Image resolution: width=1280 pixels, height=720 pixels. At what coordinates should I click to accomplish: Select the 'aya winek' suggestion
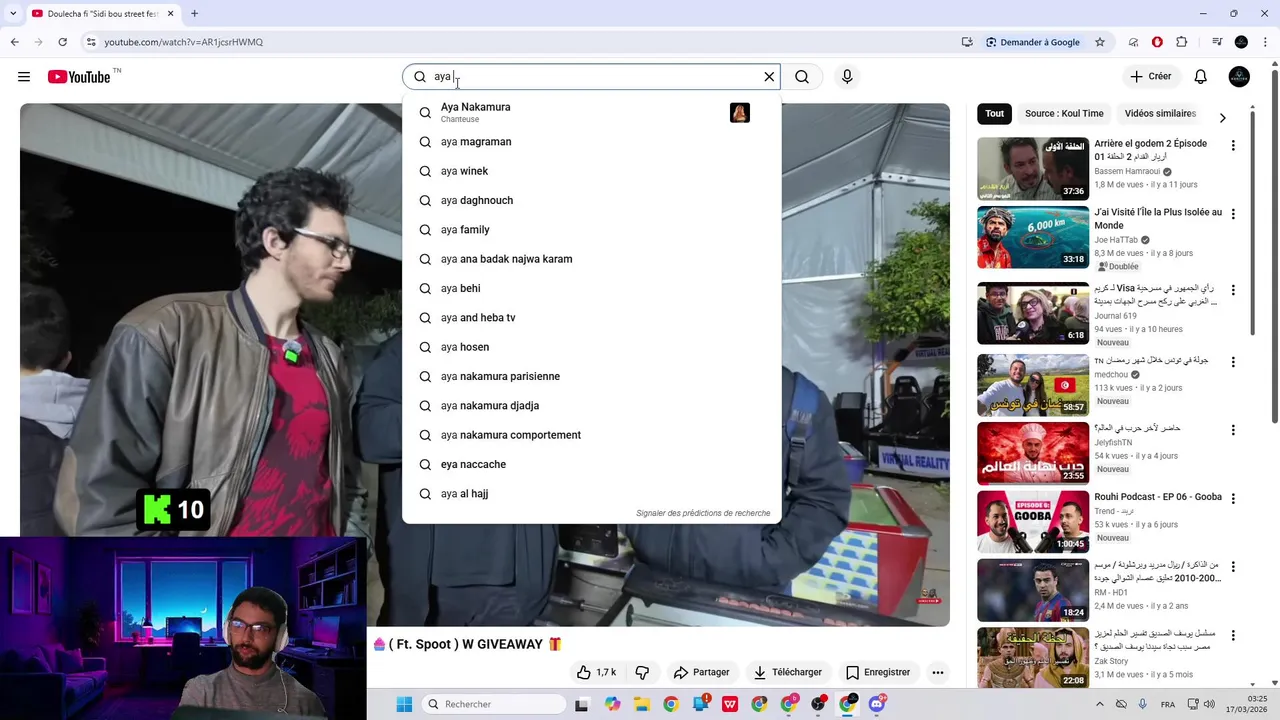(592, 171)
